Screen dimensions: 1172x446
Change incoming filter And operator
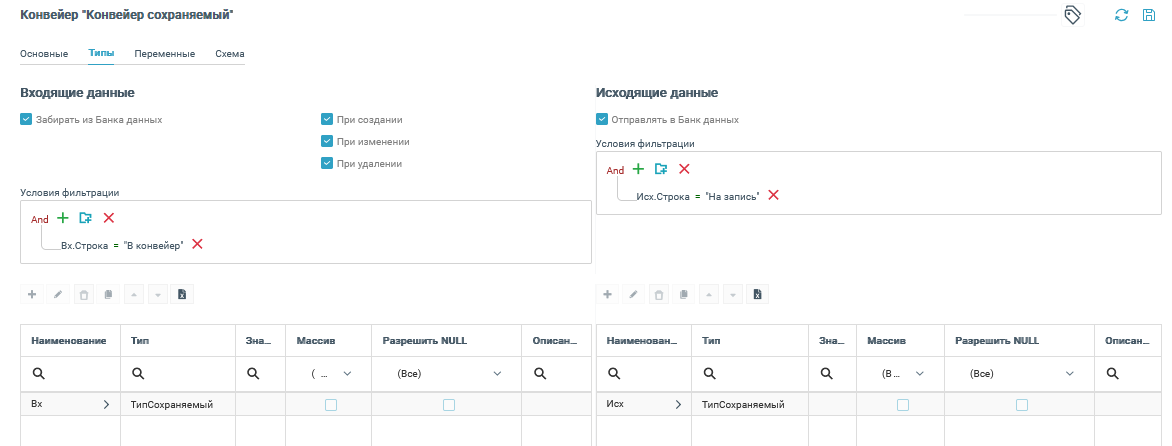(40, 219)
